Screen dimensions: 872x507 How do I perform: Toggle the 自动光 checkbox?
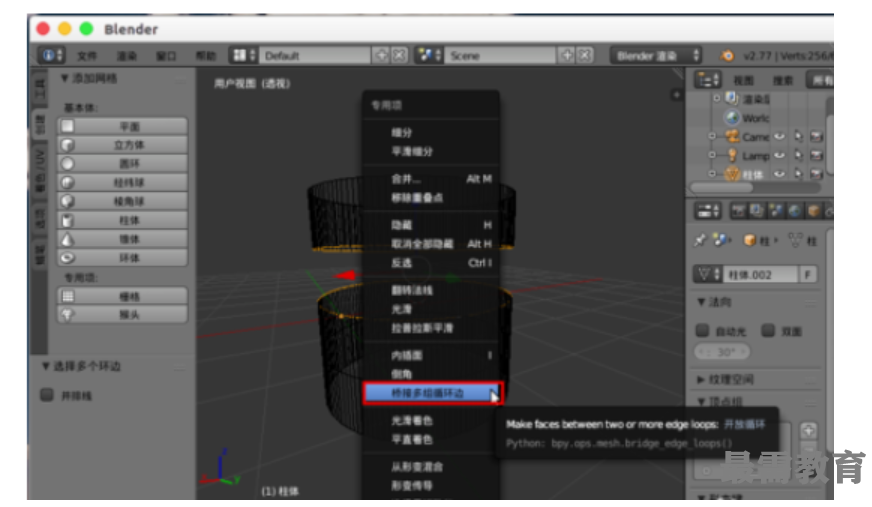(702, 331)
